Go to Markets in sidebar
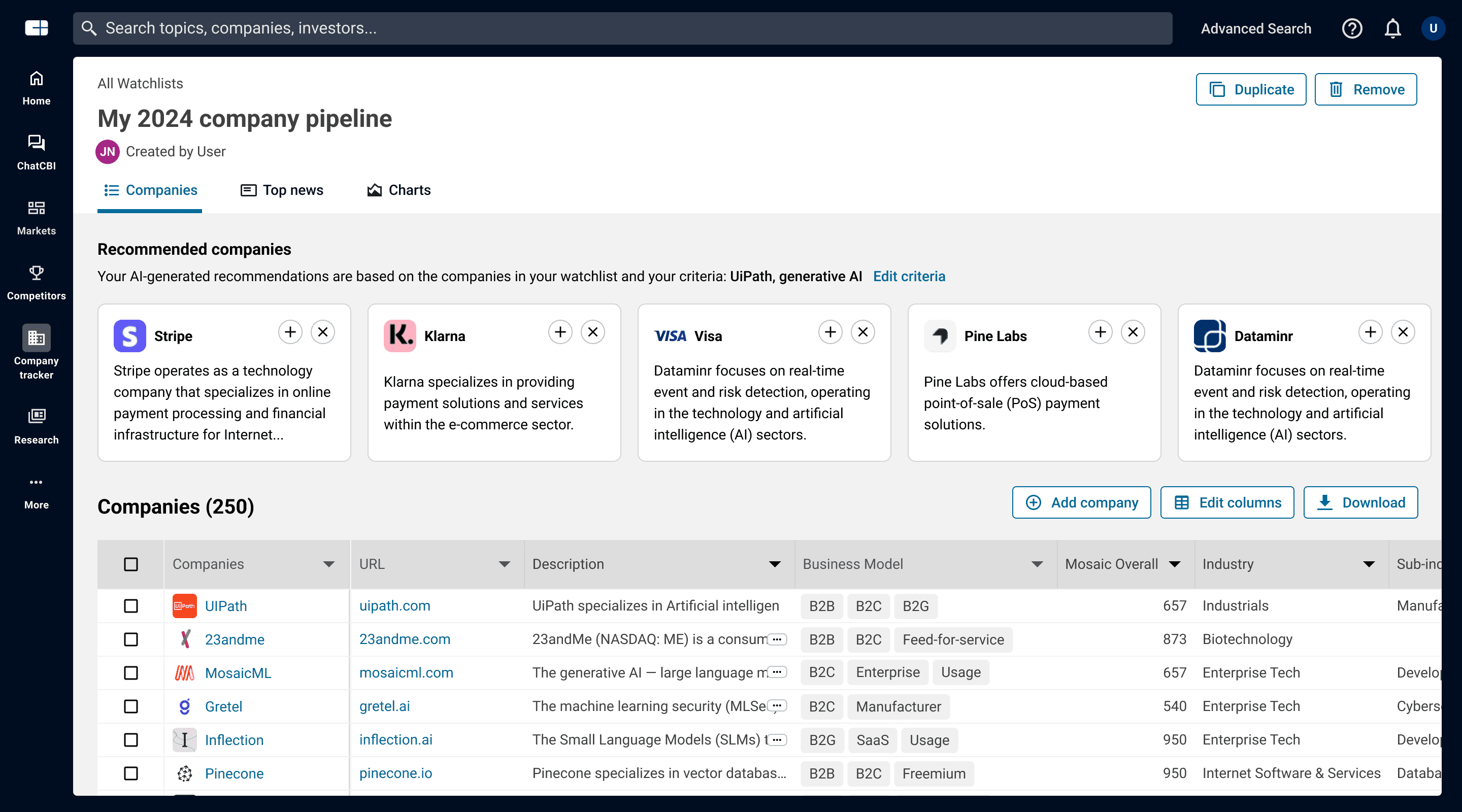This screenshot has height=812, width=1462. [37, 217]
